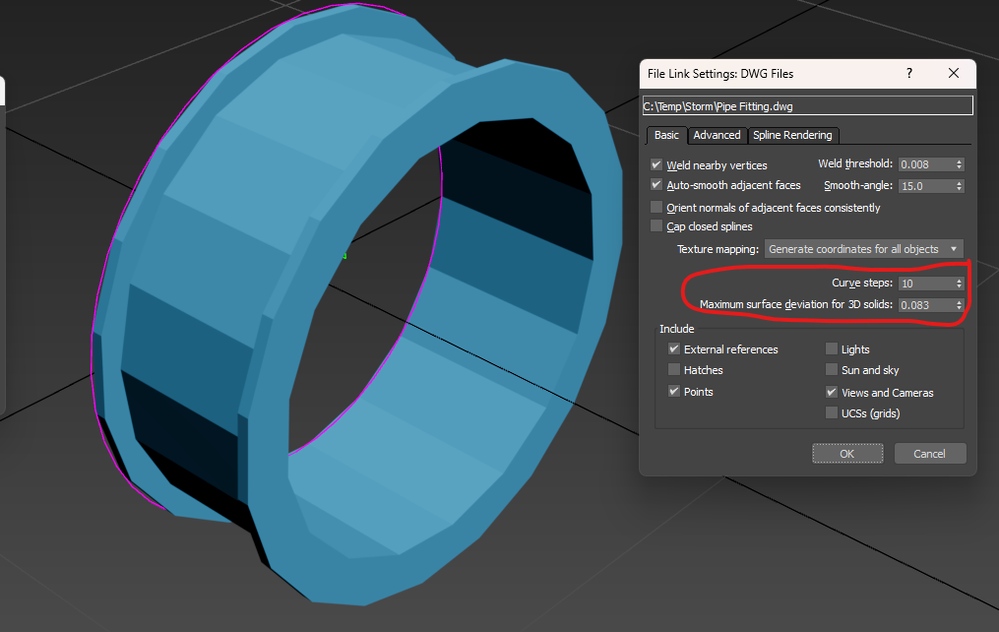Image resolution: width=999 pixels, height=632 pixels.
Task: Confirm settings with OK button
Action: pos(847,454)
